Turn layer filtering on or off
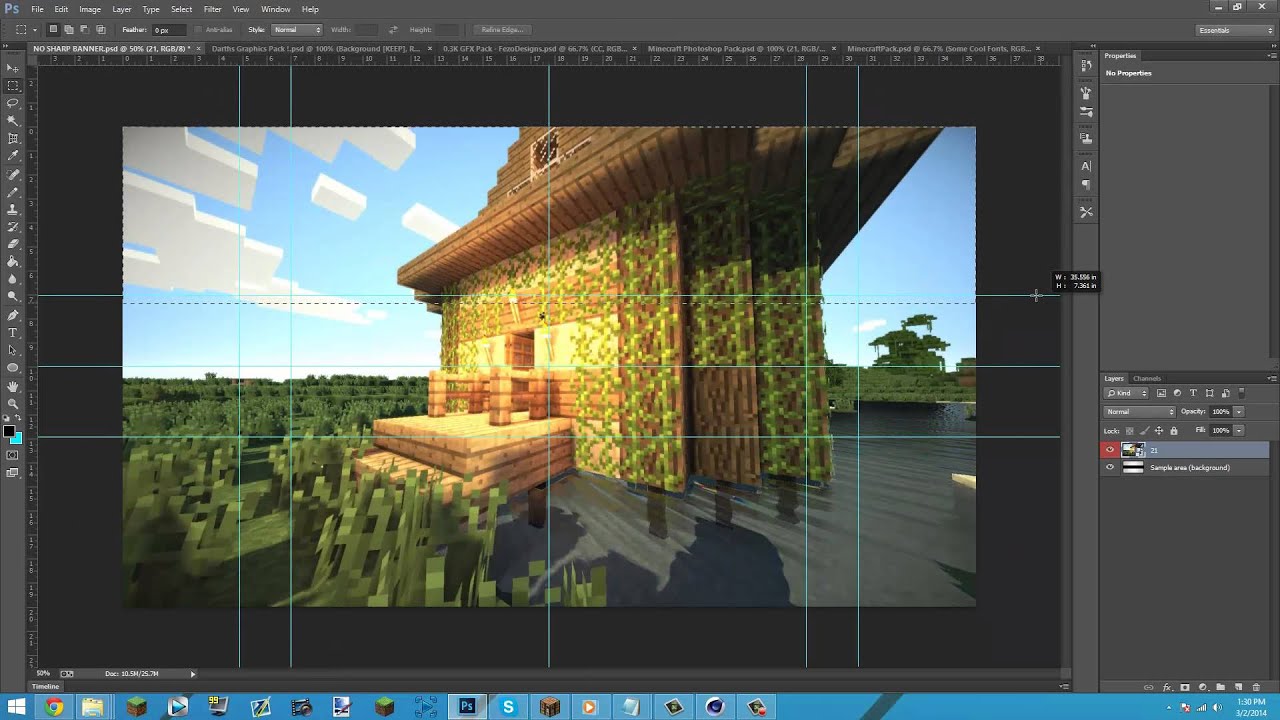Viewport: 1280px width, 720px height. pos(1243,393)
